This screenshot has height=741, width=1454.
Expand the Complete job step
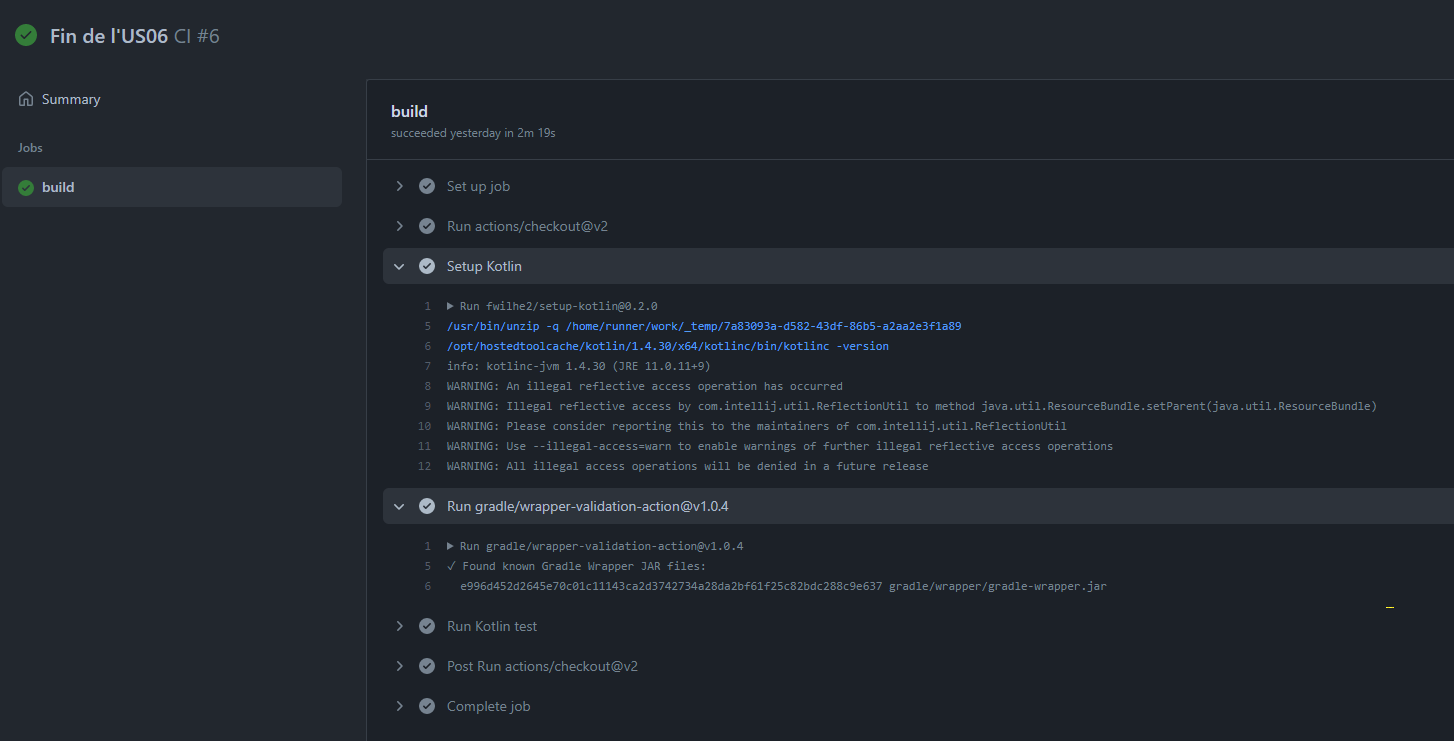[x=399, y=706]
